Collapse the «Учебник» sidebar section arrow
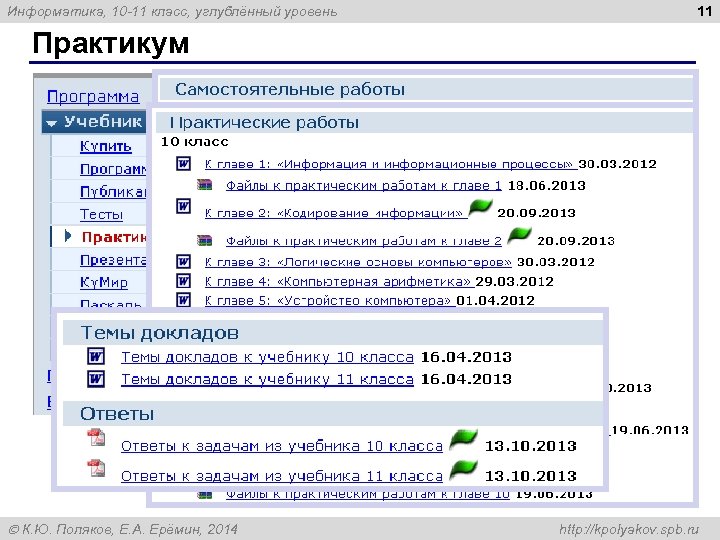Image resolution: width=720 pixels, height=540 pixels. pos(51,123)
